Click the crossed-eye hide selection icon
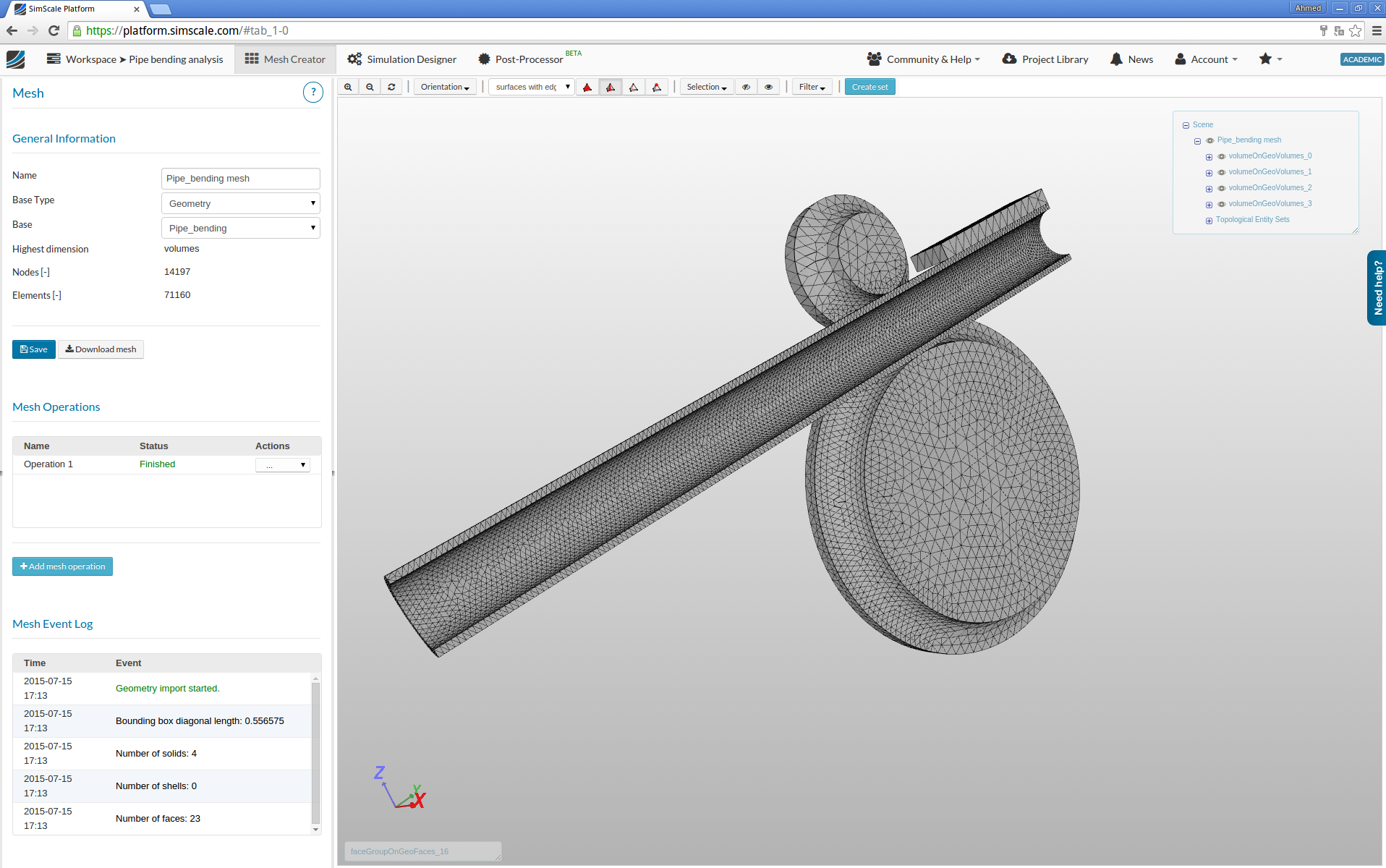 (x=746, y=87)
